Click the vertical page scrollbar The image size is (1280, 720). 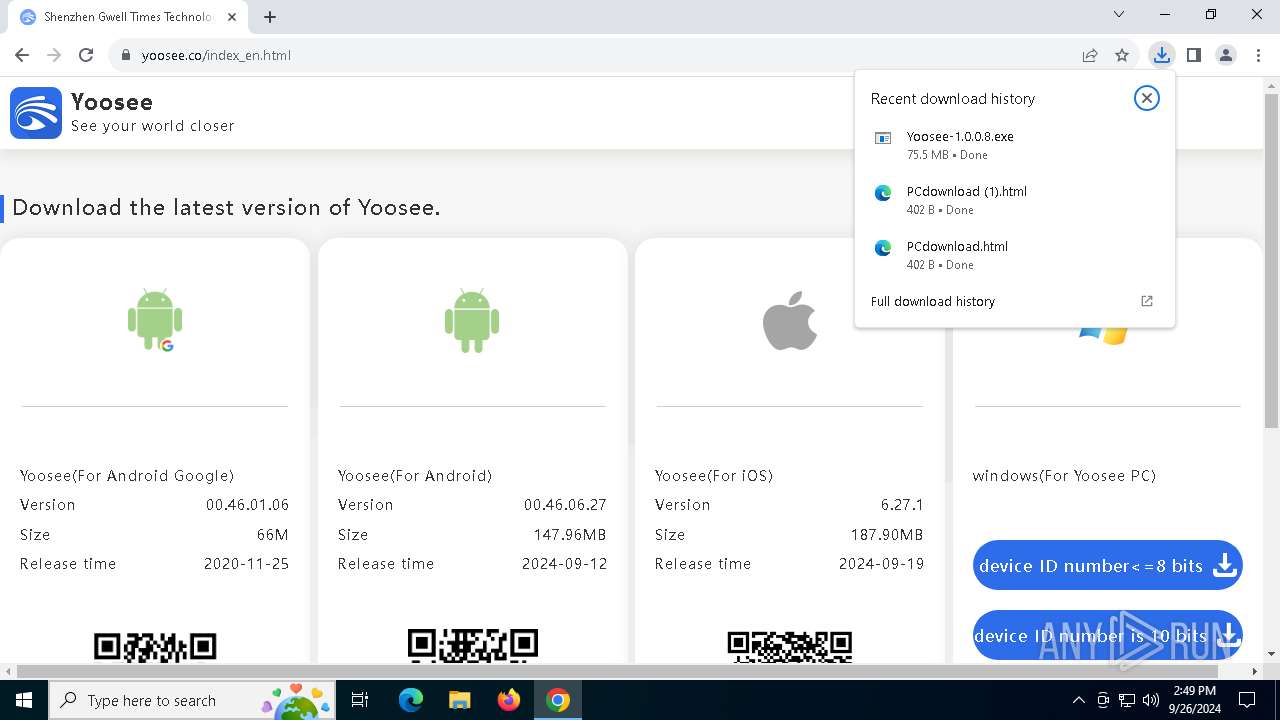click(1271, 260)
